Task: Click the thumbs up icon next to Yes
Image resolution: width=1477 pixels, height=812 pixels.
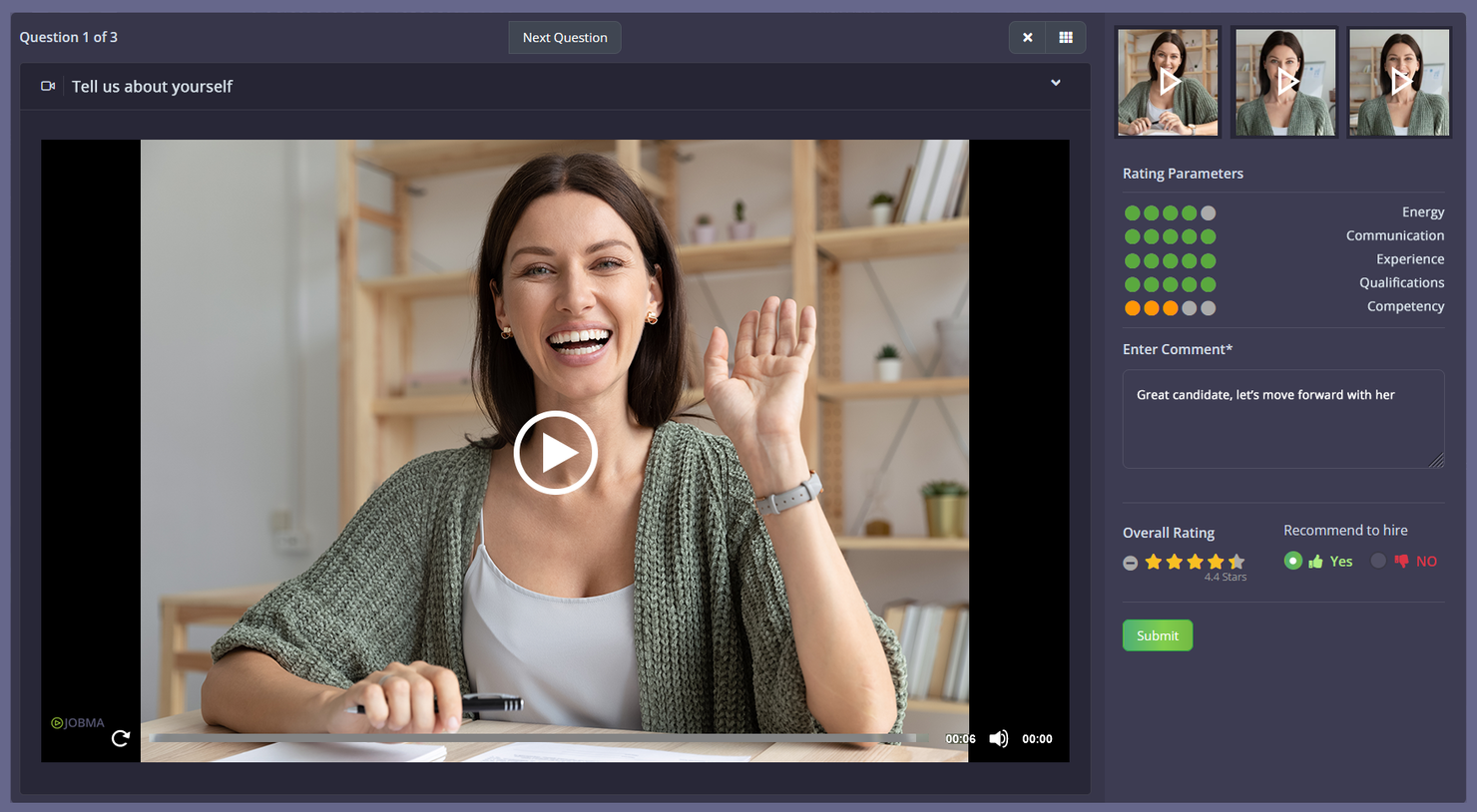Action: [1317, 561]
